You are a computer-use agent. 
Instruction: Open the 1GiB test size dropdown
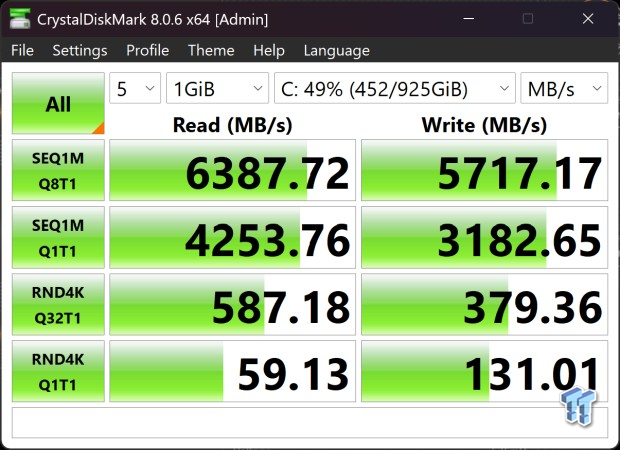pyautogui.click(x=217, y=88)
